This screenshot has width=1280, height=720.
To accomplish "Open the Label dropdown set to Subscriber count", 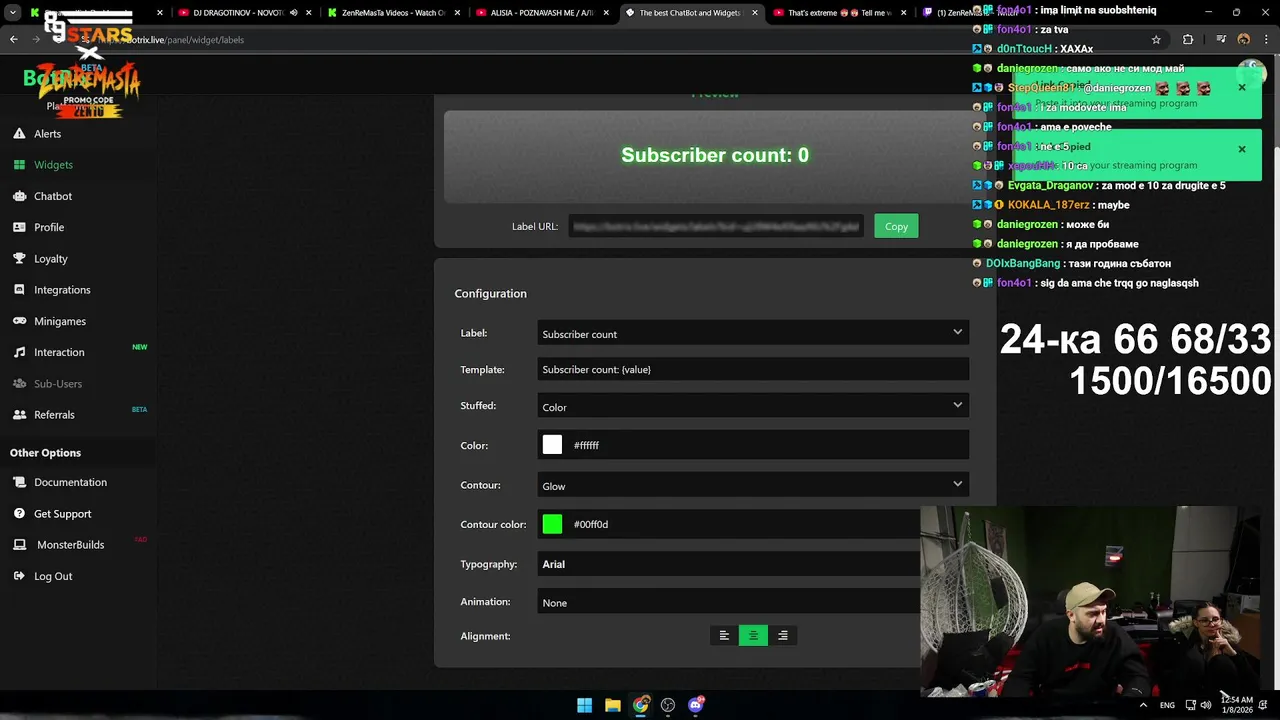I will [753, 333].
